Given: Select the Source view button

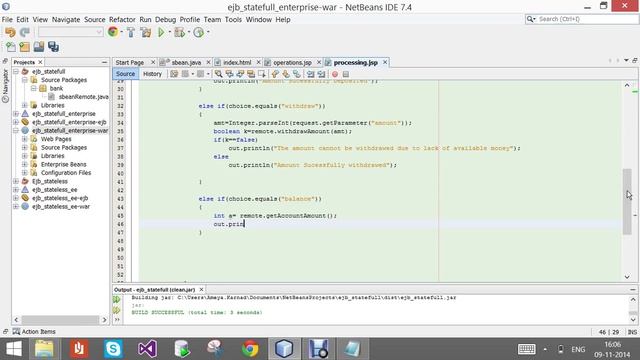Looking at the screenshot, I should click(125, 74).
